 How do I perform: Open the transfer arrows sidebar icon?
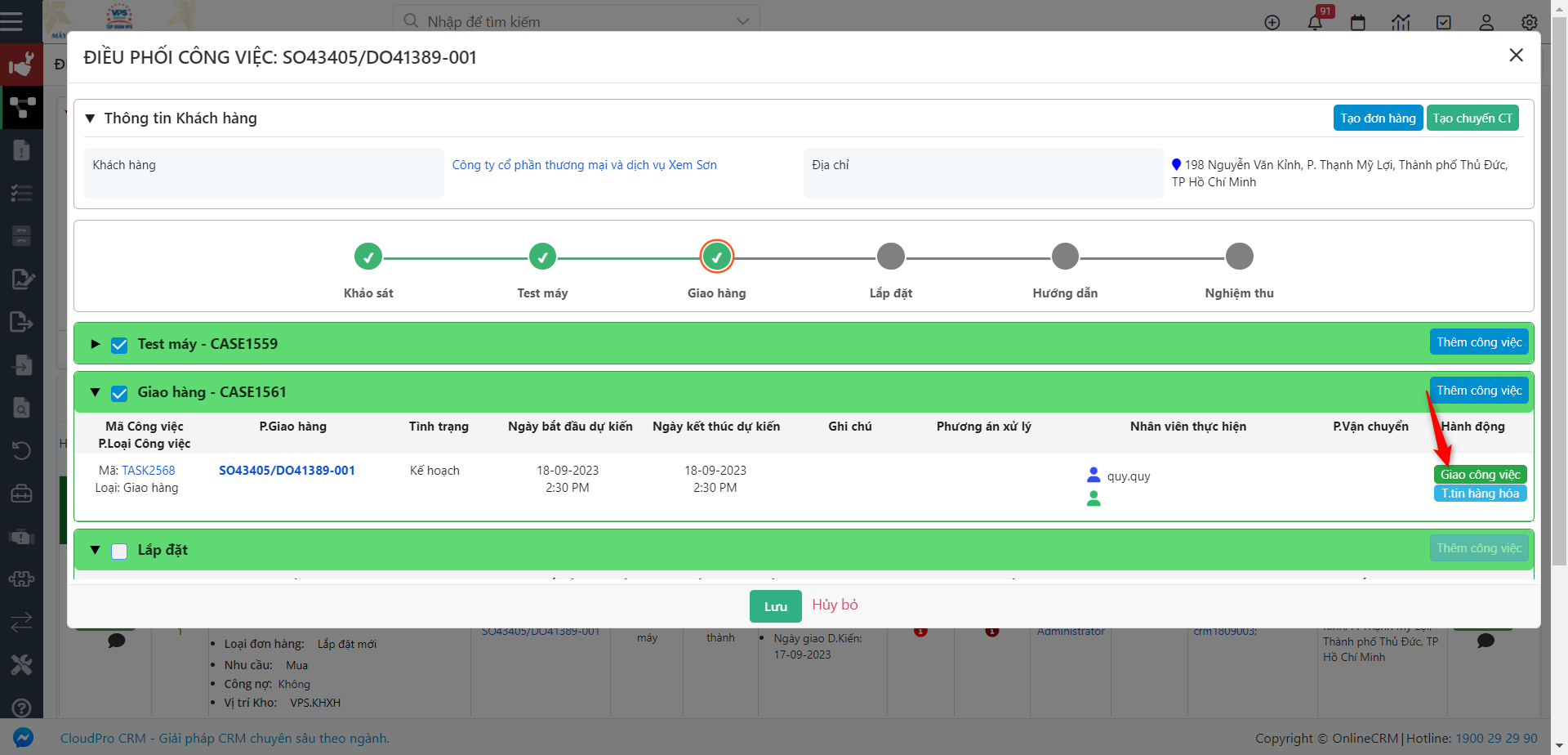pos(21,622)
